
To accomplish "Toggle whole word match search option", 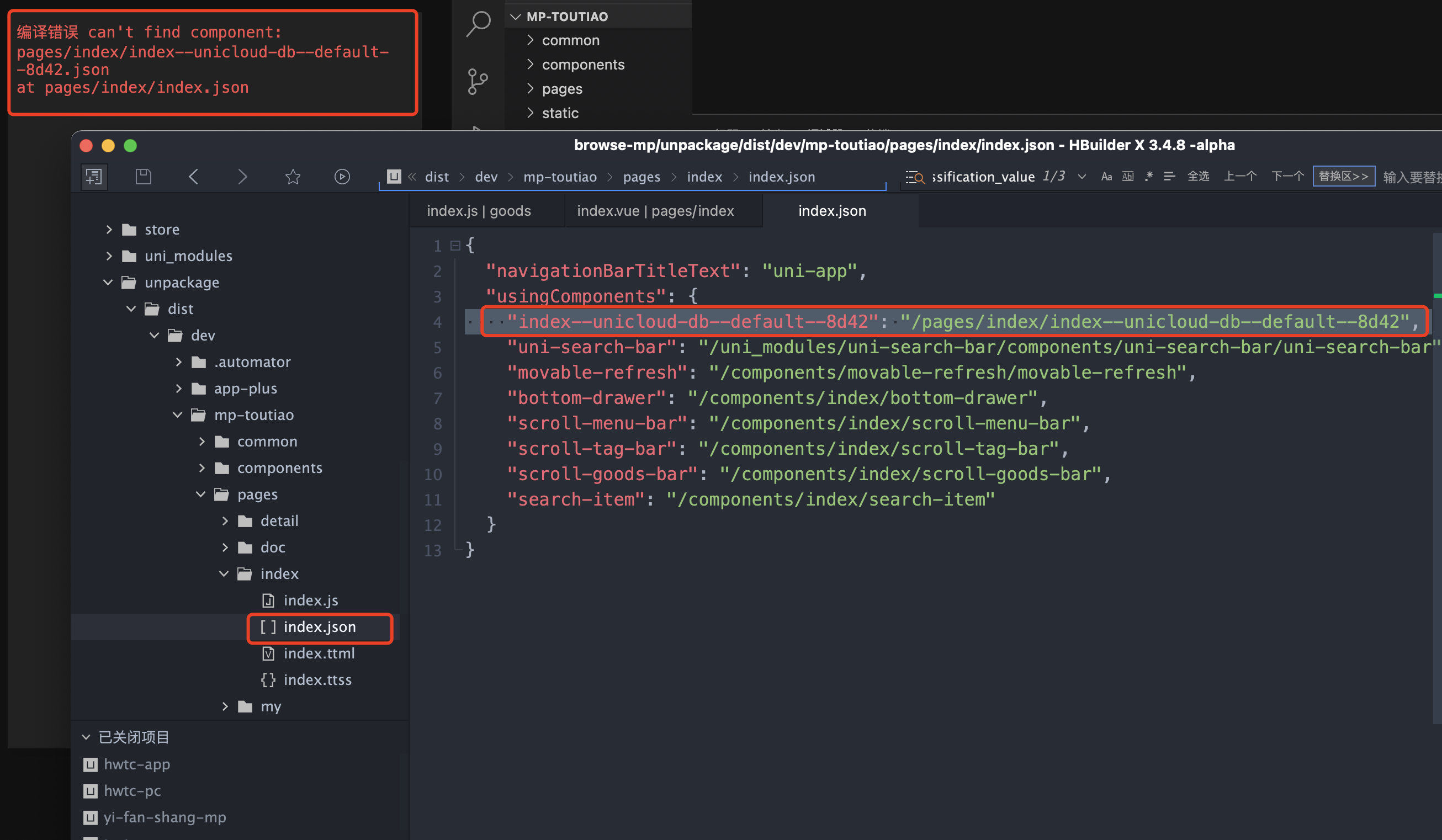I will 1127,176.
